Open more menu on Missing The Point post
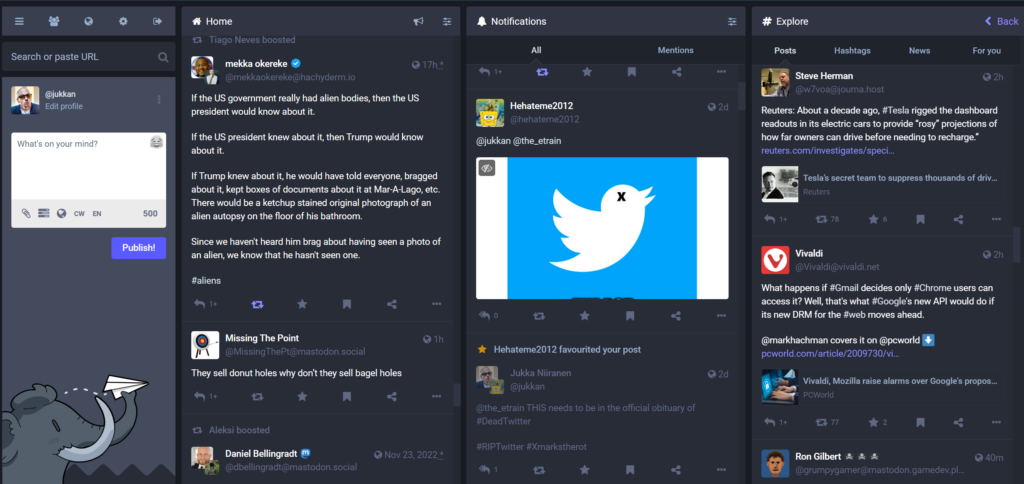The height and width of the screenshot is (484, 1024). 436,396
